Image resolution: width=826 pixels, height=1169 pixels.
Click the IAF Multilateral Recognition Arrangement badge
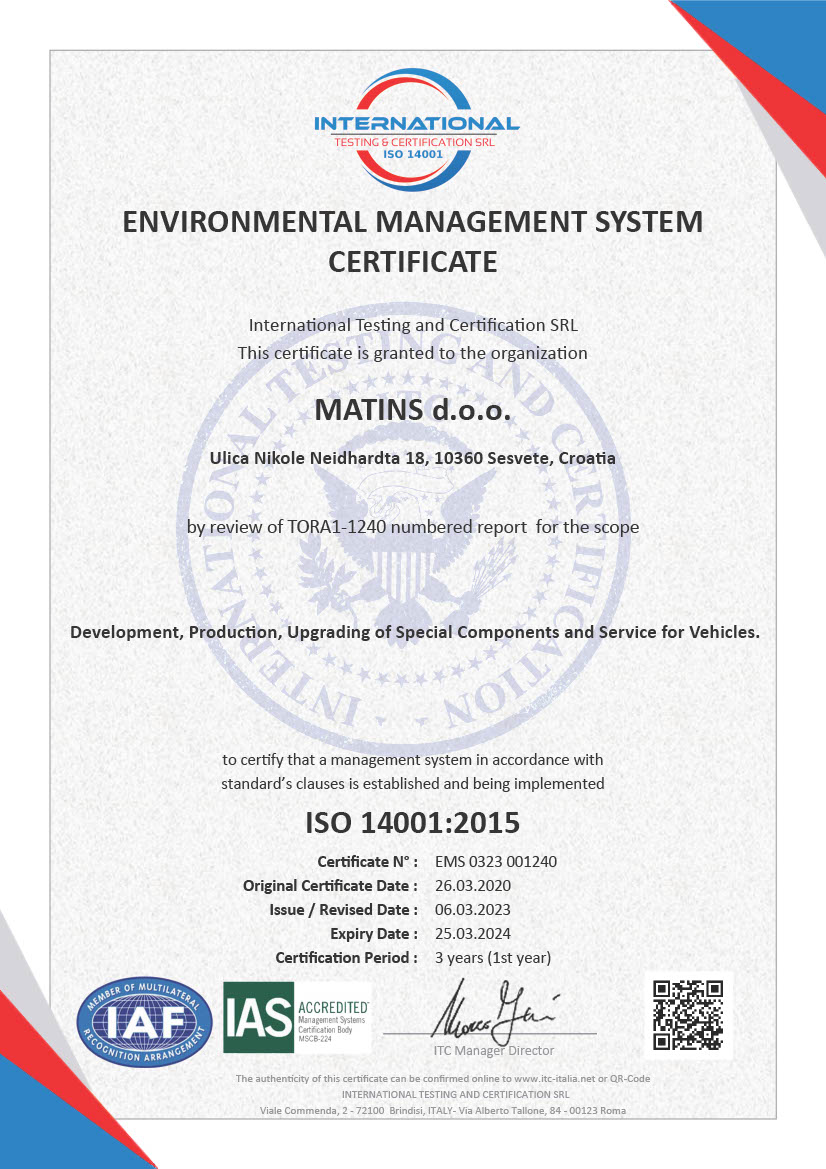point(145,1021)
